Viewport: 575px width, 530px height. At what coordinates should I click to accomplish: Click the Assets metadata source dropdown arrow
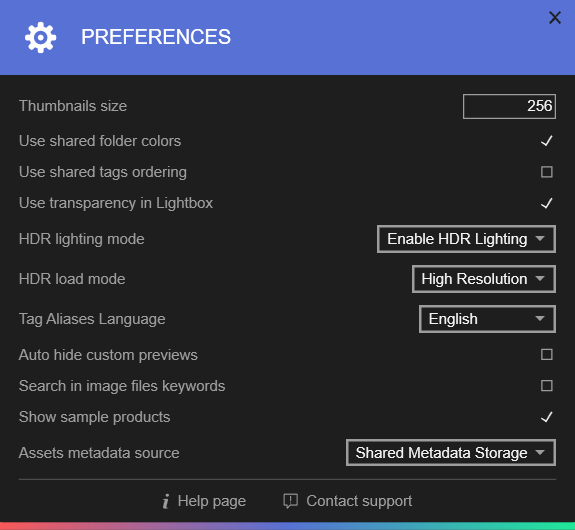[x=539, y=452]
